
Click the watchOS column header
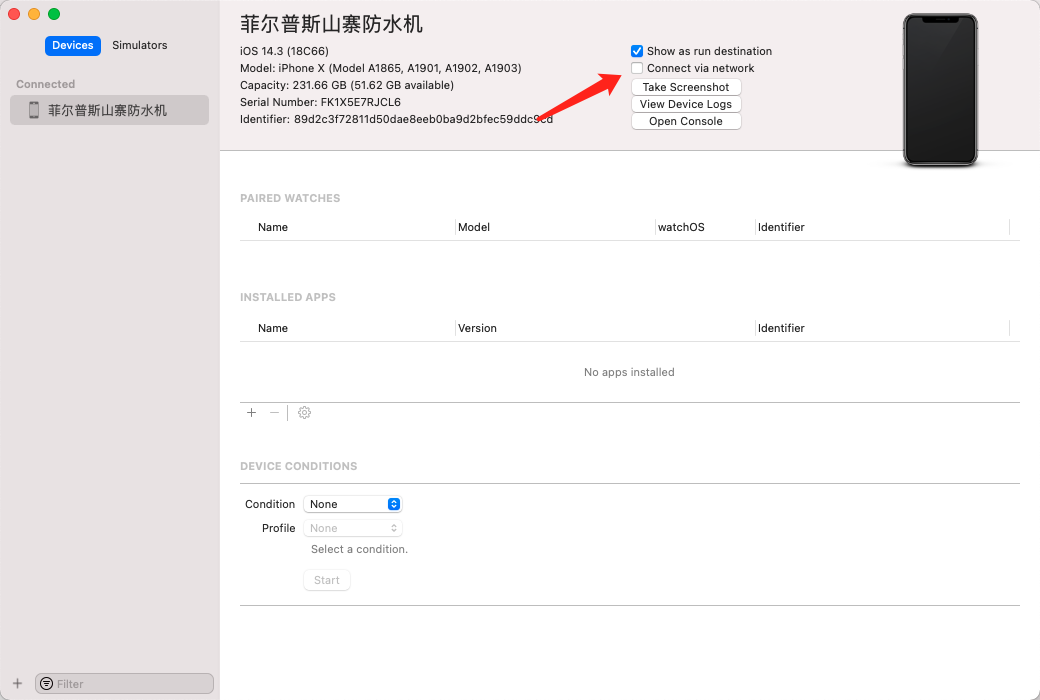(681, 227)
